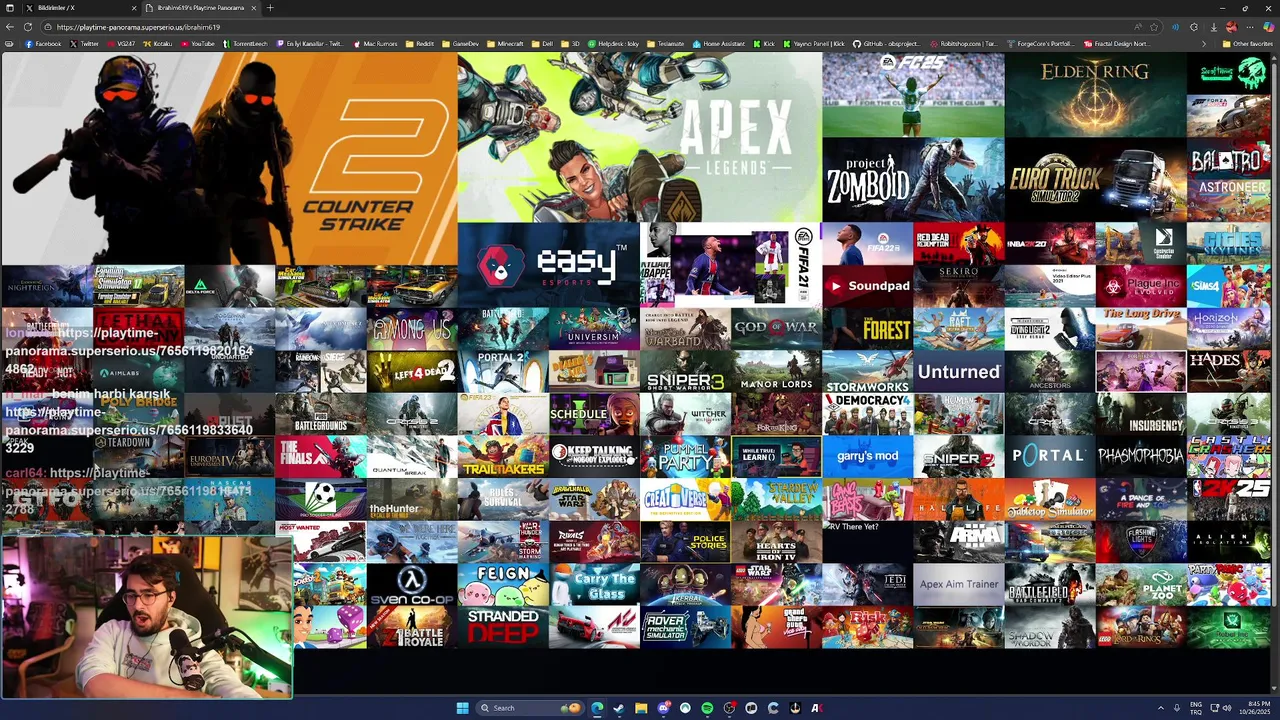Select the Red Dead Redemption tile
This screenshot has height=720, width=1280.
pyautogui.click(x=959, y=243)
